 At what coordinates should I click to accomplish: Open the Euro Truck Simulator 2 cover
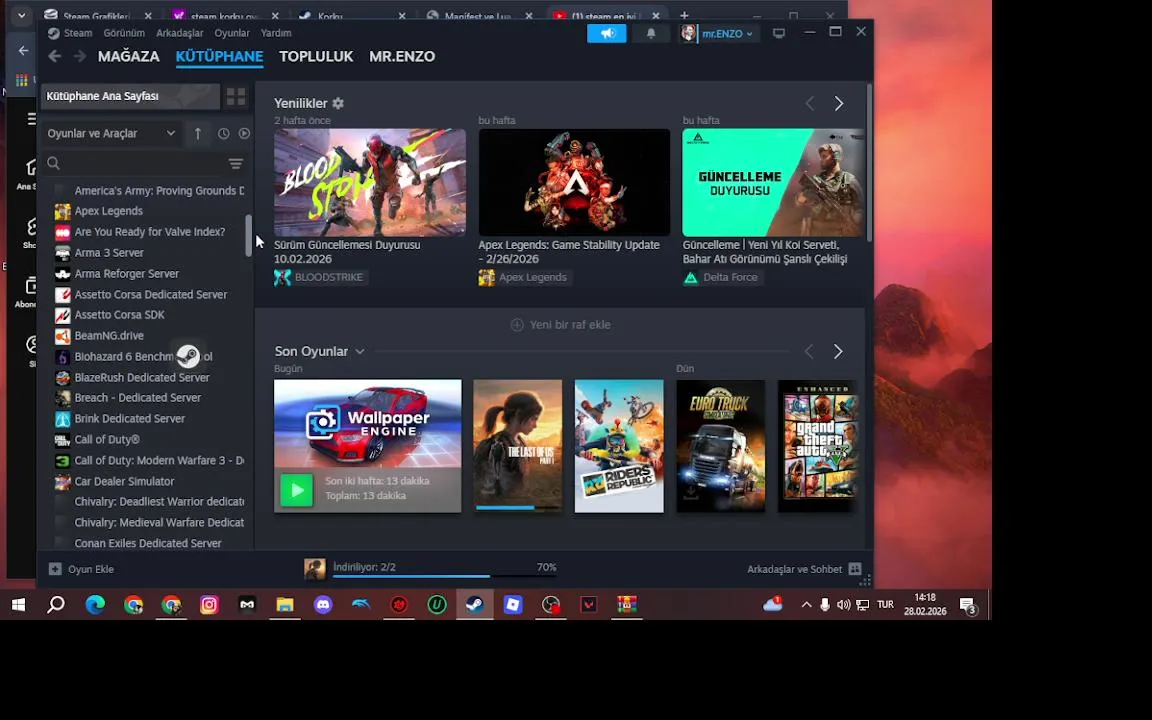721,445
